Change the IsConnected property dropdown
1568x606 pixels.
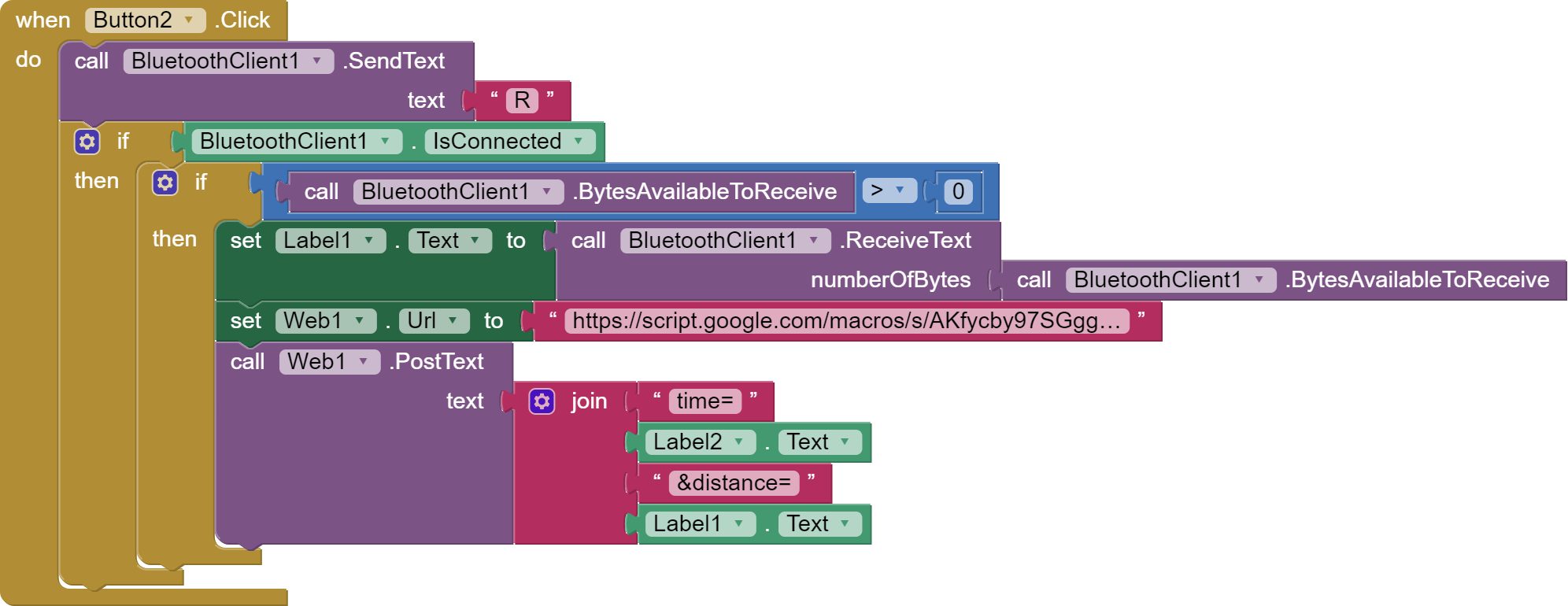[x=508, y=142]
